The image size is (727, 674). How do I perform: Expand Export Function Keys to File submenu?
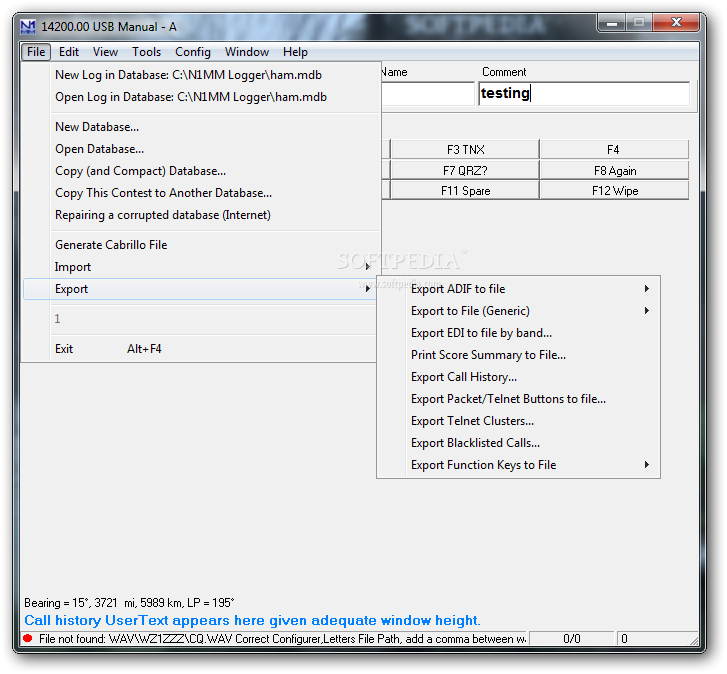[518, 465]
